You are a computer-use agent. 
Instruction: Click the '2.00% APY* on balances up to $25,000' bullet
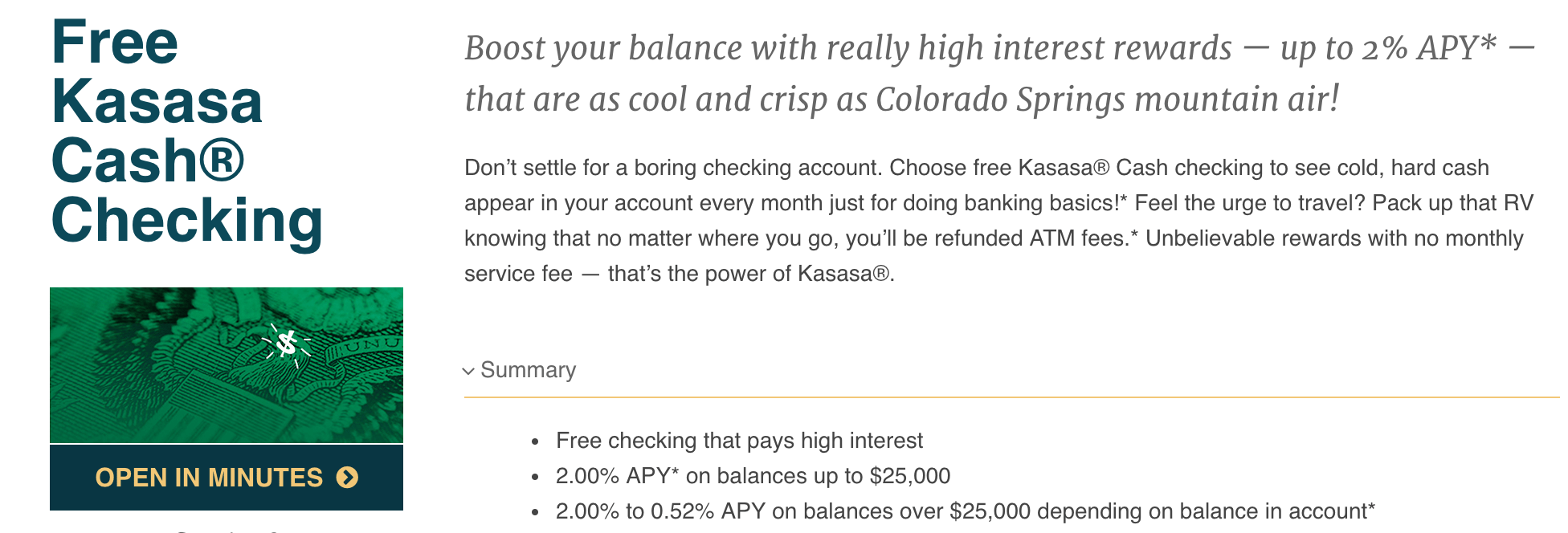click(753, 476)
